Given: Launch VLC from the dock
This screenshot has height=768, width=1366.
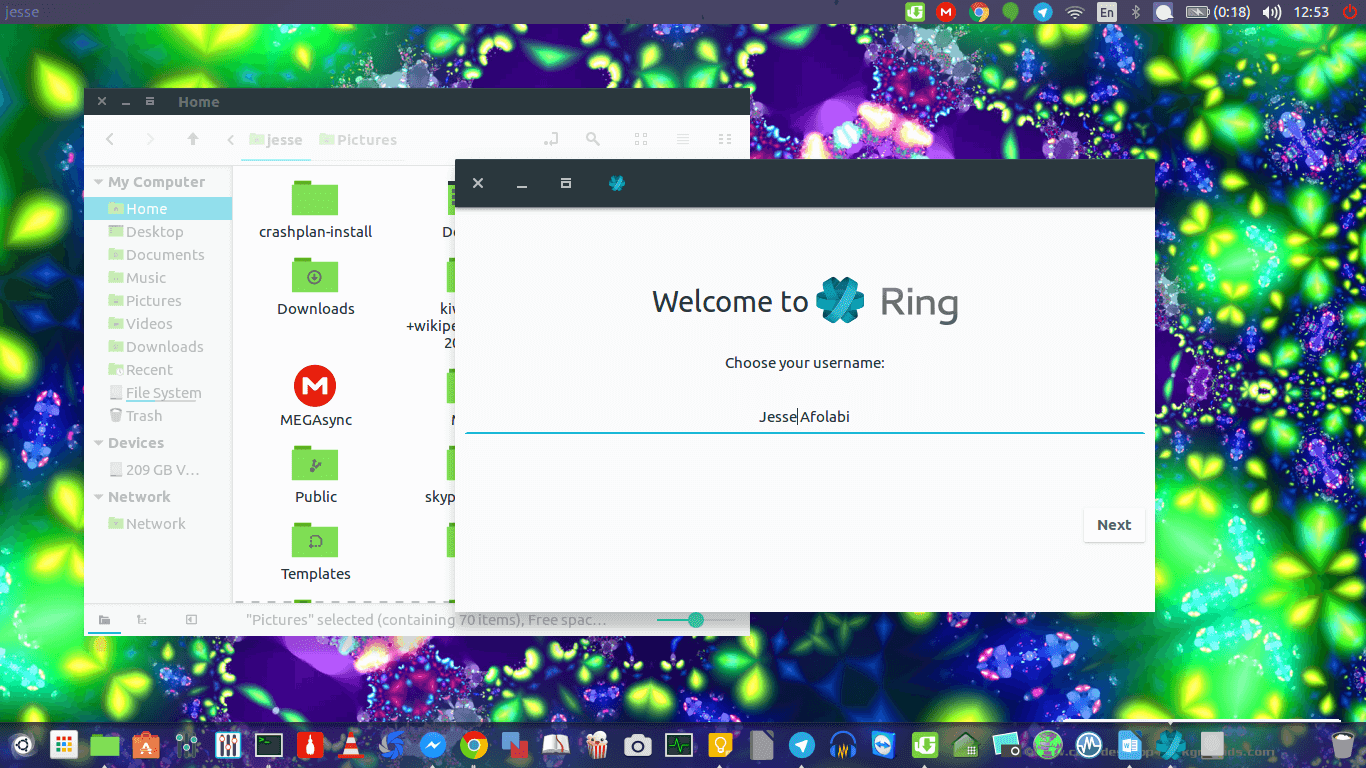Looking at the screenshot, I should click(x=350, y=745).
